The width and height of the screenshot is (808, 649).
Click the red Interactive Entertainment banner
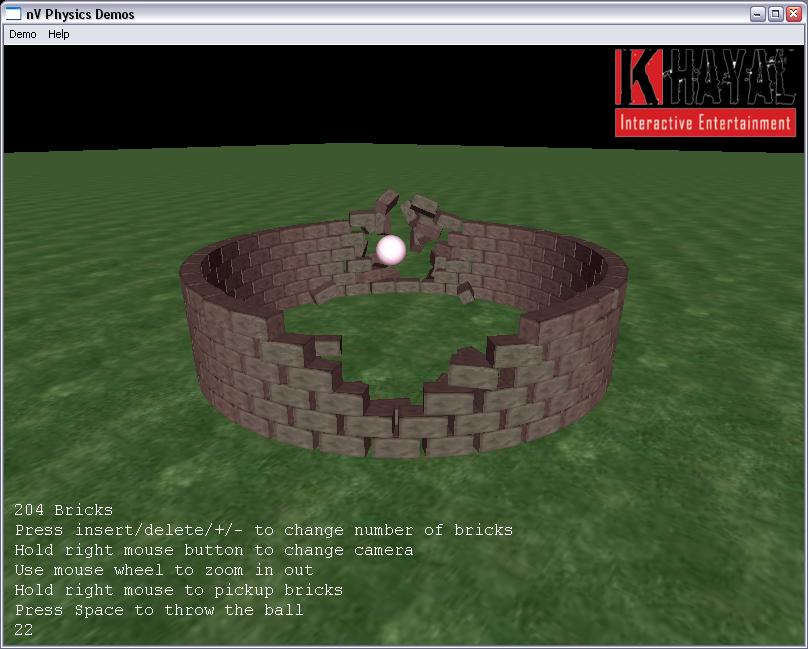tap(704, 123)
